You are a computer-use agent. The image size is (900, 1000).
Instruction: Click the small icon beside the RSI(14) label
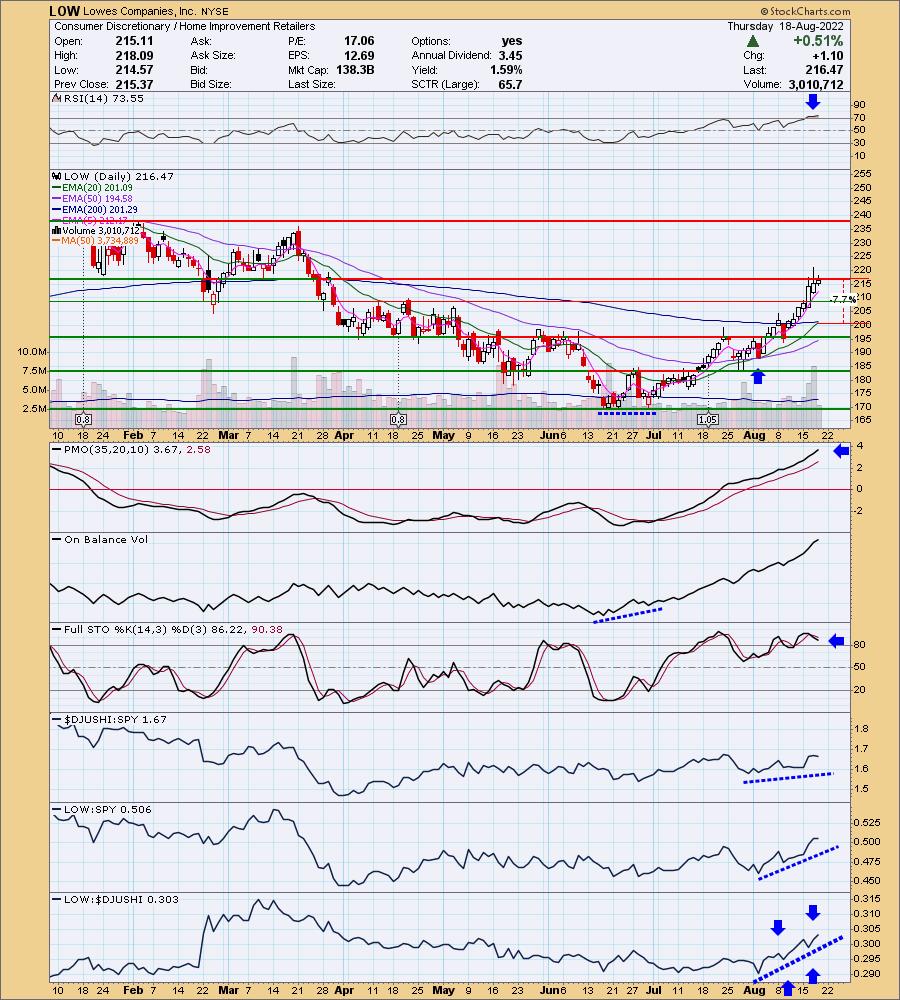coord(57,99)
